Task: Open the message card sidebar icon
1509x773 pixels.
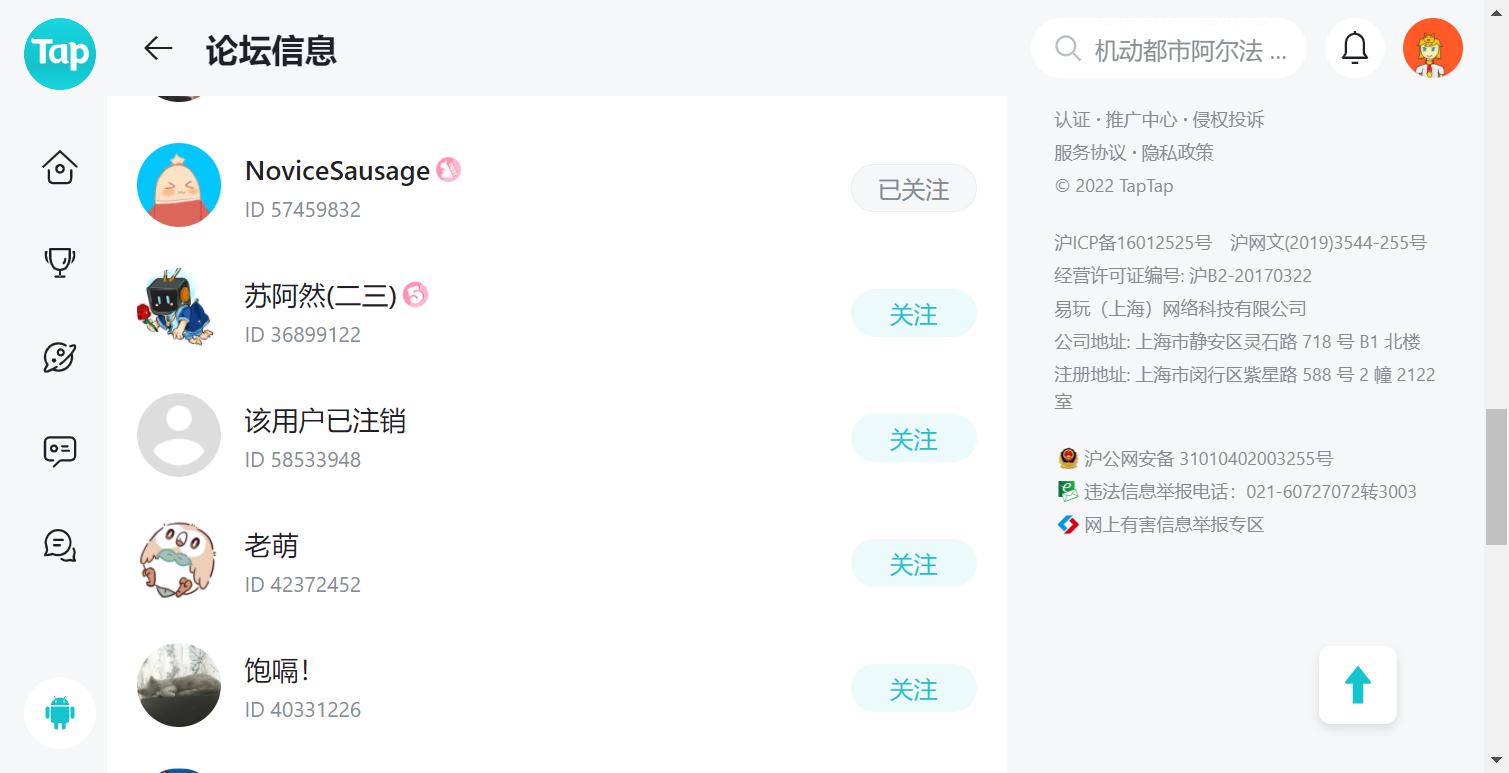Action: tap(60, 451)
